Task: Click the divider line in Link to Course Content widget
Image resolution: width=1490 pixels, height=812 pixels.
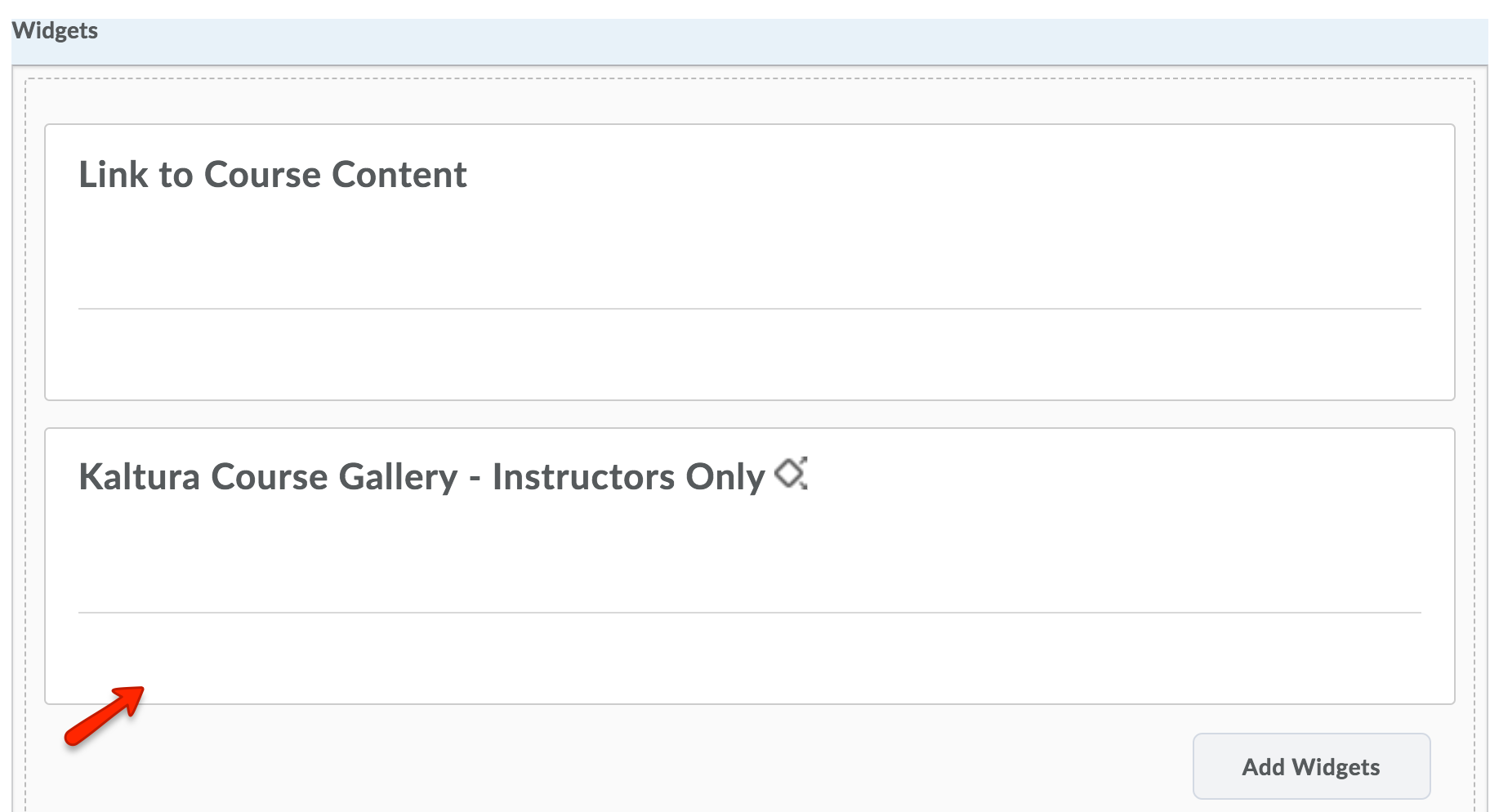Action: click(x=749, y=309)
